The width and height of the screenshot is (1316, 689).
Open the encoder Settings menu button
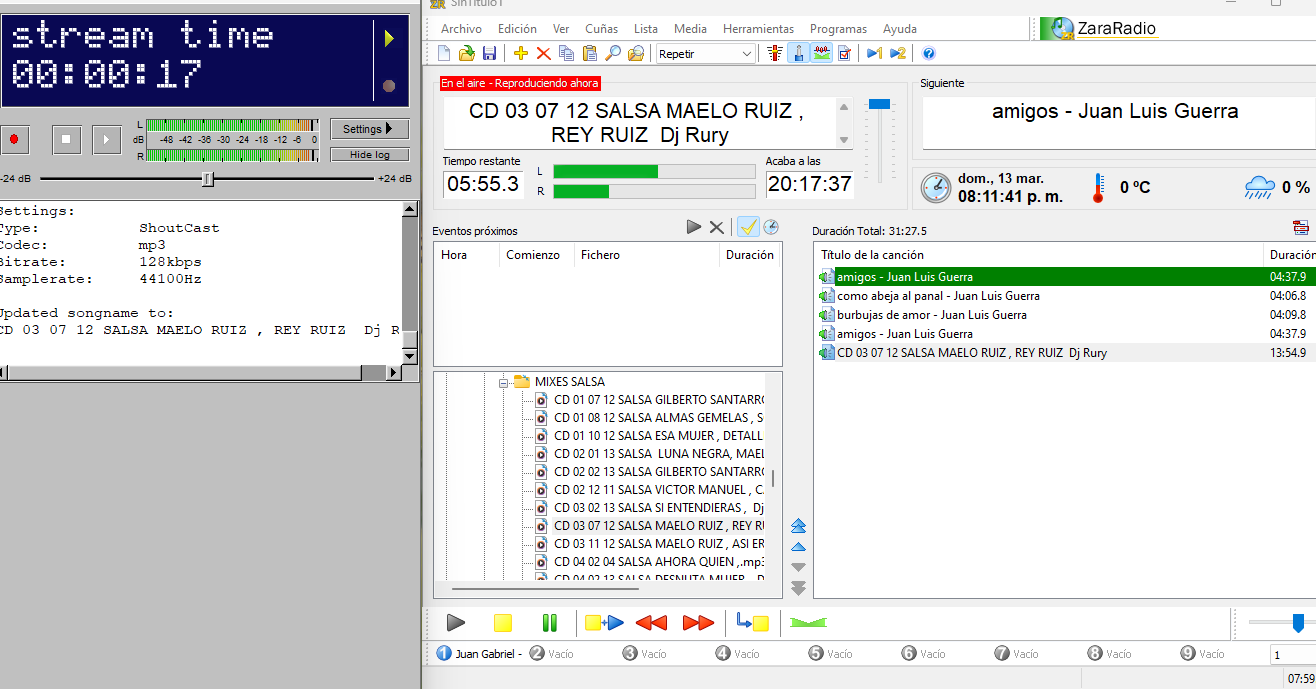point(370,129)
